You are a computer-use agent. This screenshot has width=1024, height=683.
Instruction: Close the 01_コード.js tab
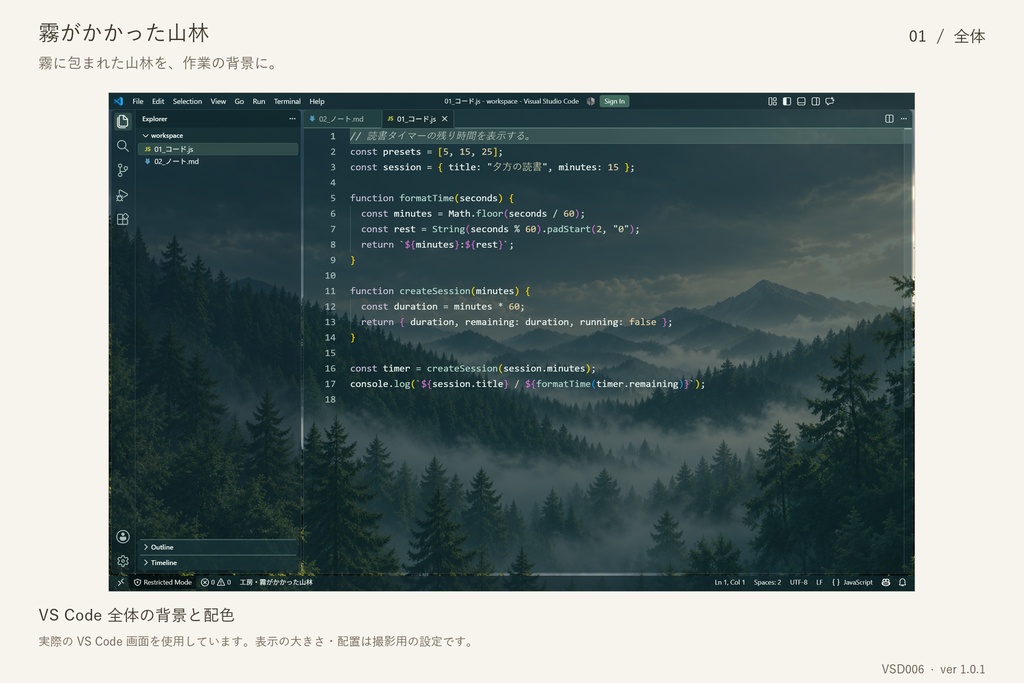coord(445,119)
